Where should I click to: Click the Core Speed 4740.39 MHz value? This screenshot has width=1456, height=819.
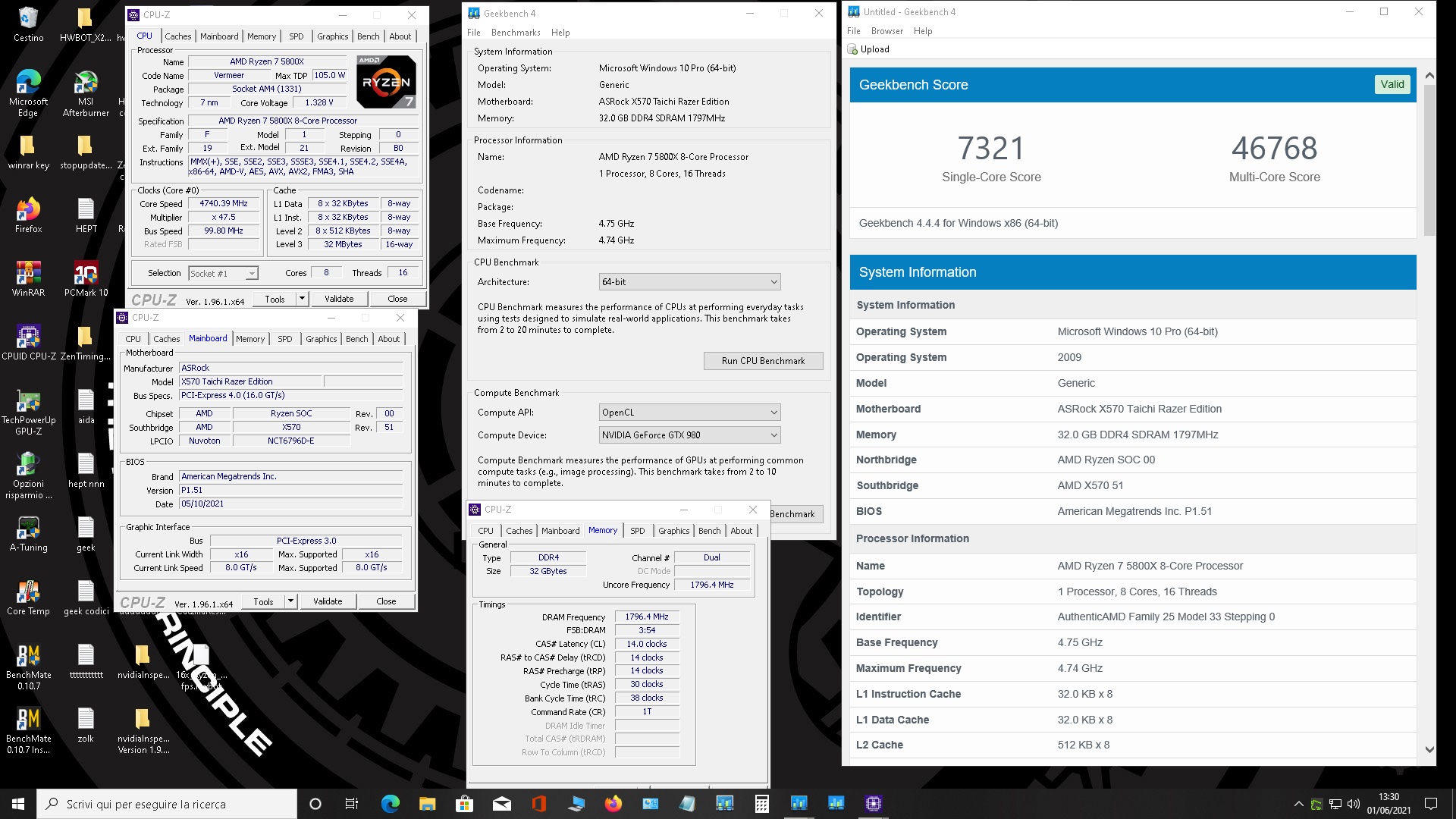pos(224,204)
